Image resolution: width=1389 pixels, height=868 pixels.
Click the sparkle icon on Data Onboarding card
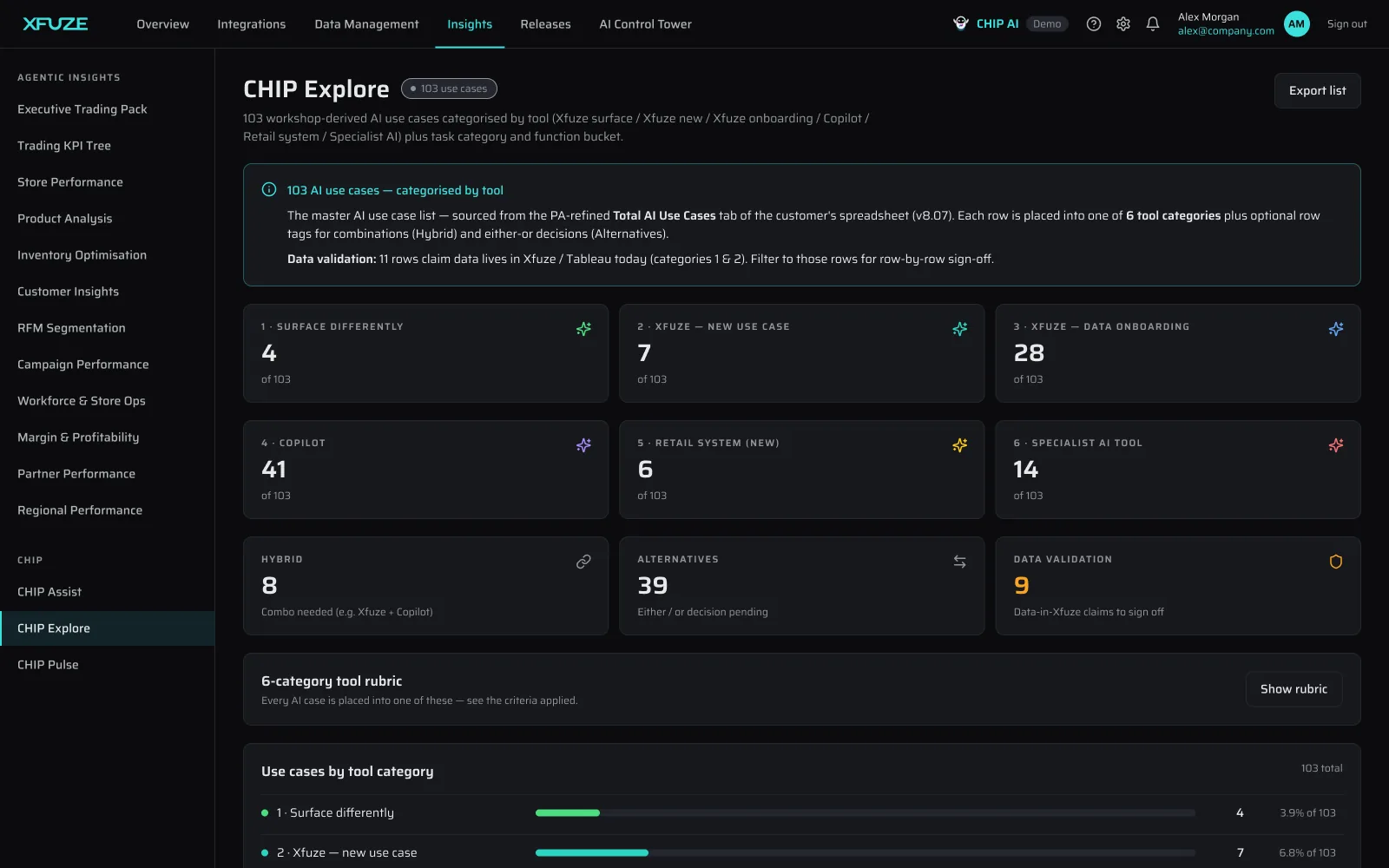pyautogui.click(x=1336, y=329)
